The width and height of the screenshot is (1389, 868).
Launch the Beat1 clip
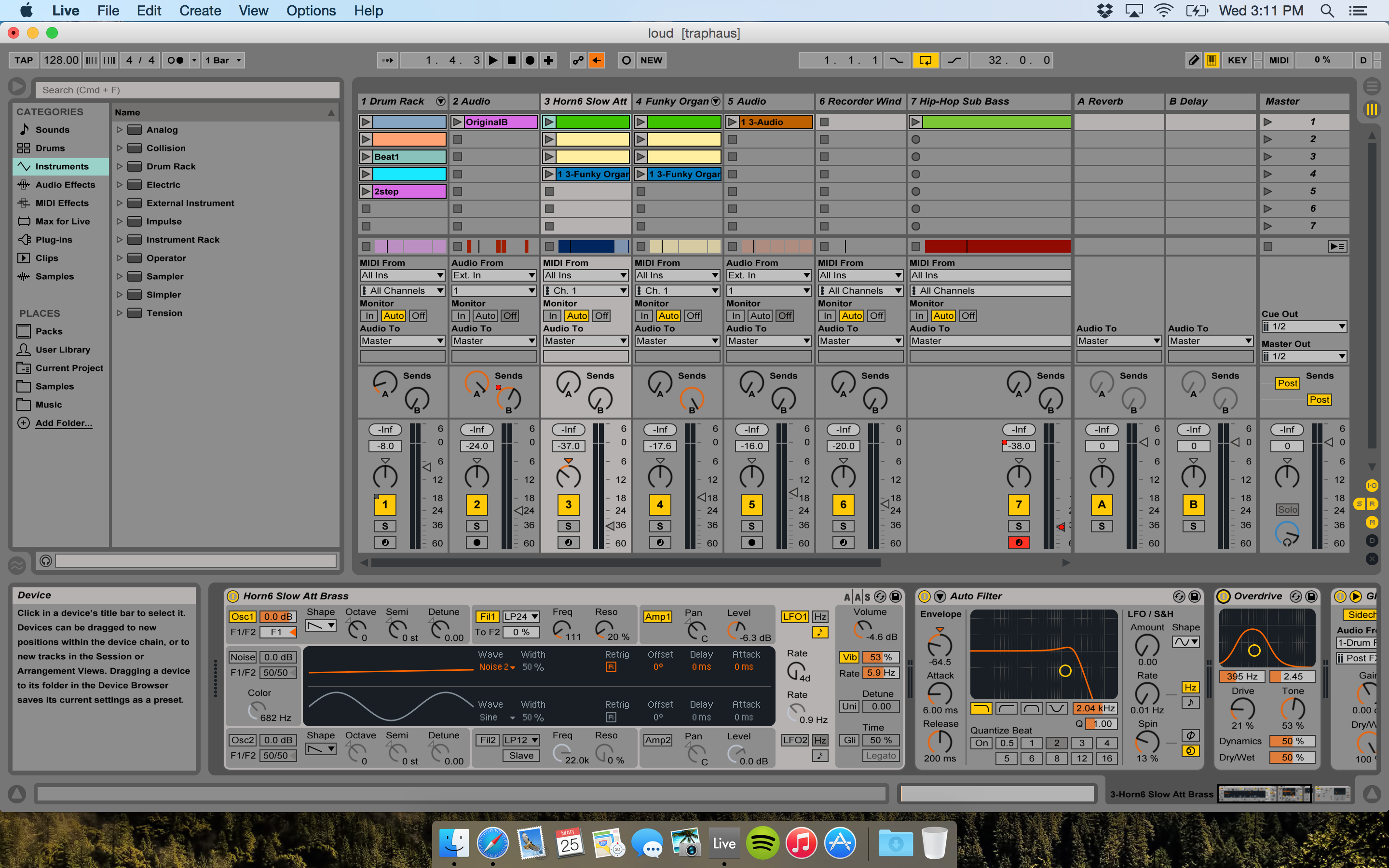366,157
